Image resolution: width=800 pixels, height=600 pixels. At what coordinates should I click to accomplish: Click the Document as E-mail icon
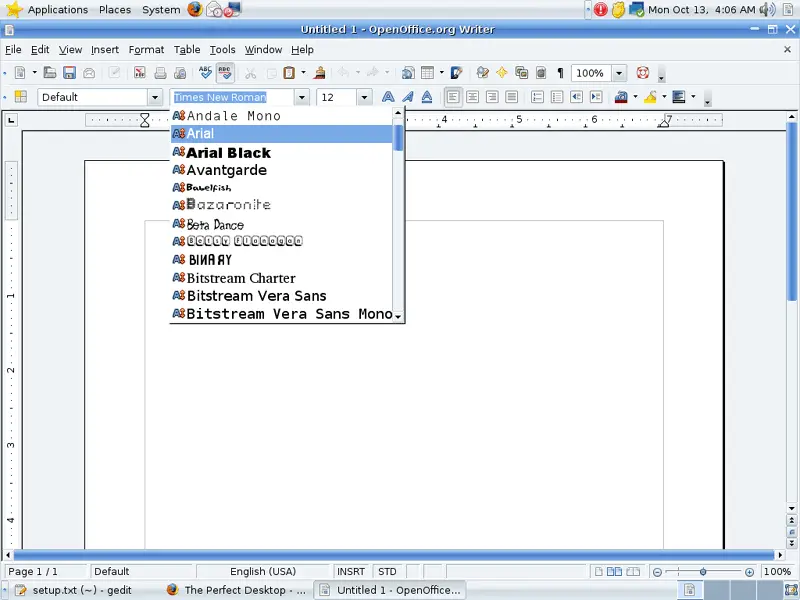(x=89, y=73)
